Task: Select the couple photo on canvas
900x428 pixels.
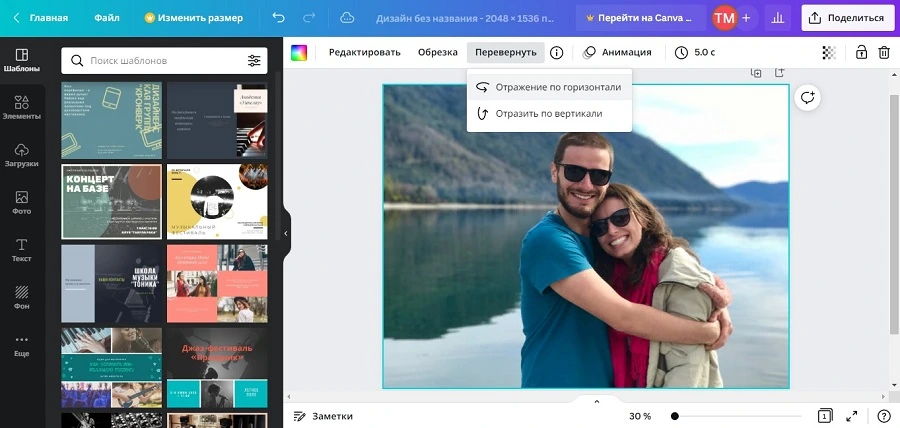Action: [x=585, y=236]
